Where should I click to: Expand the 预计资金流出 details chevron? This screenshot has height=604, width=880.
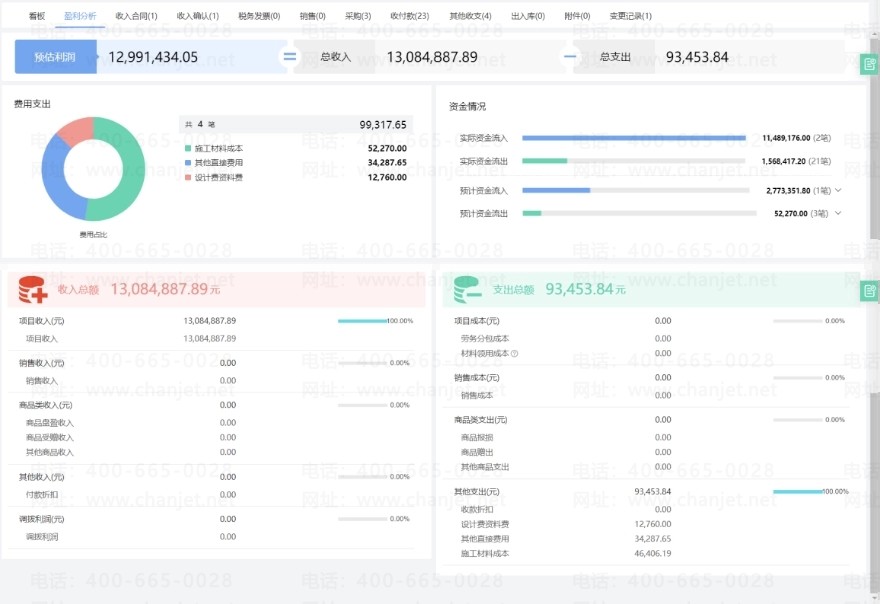[838, 213]
